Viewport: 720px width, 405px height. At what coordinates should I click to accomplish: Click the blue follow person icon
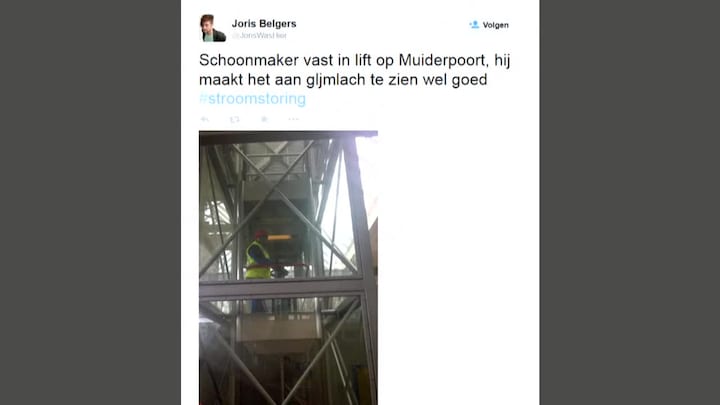[x=474, y=25]
